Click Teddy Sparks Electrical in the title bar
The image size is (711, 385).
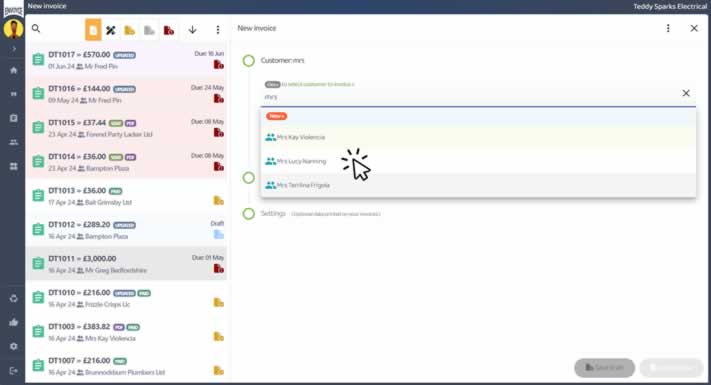[670, 6]
